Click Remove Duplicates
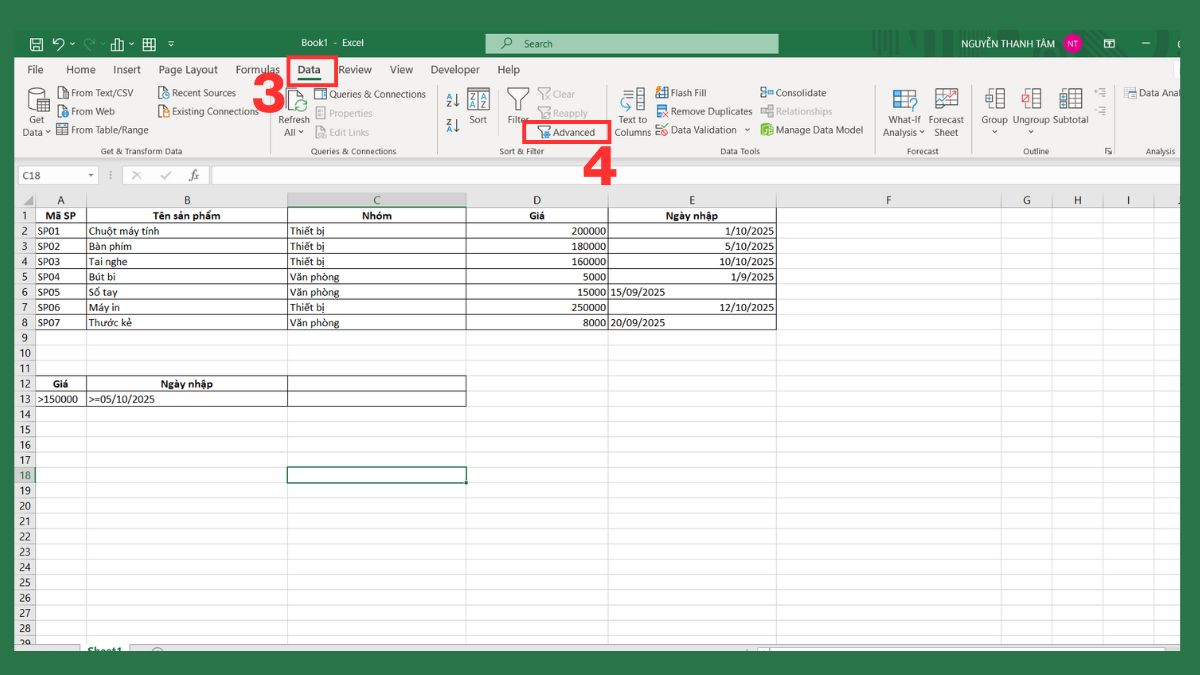 [x=705, y=111]
